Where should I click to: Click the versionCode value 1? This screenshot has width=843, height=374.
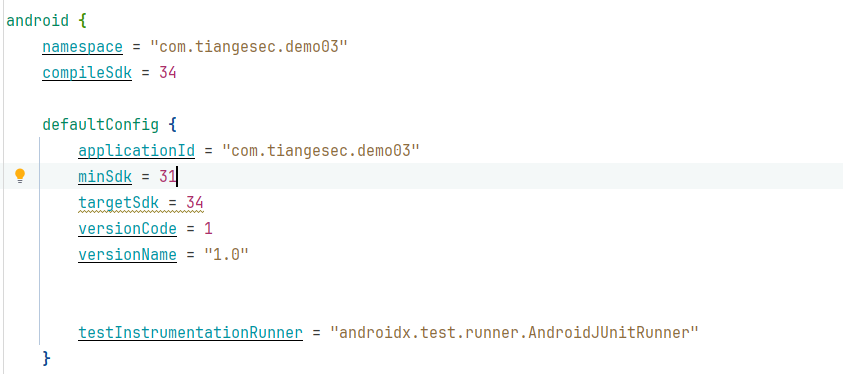pos(208,228)
